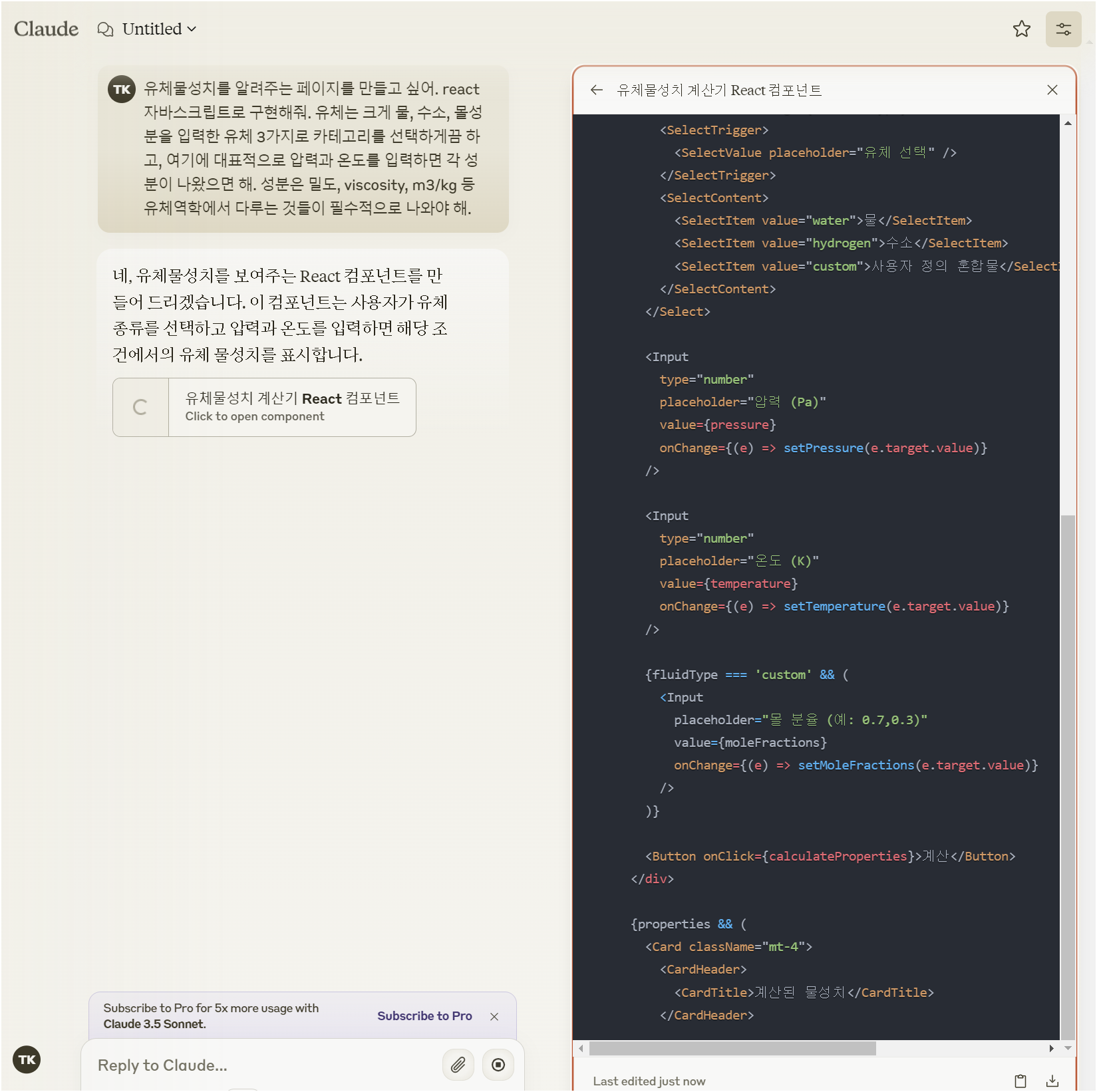Dismiss the Subscribe to Pro banner
This screenshot has width=1097, height=1092.
(x=494, y=1016)
